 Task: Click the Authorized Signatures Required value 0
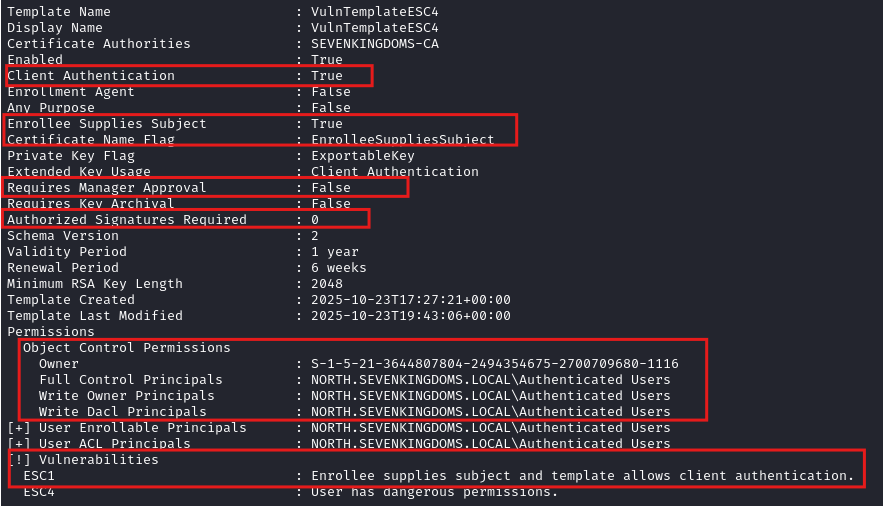point(314,219)
